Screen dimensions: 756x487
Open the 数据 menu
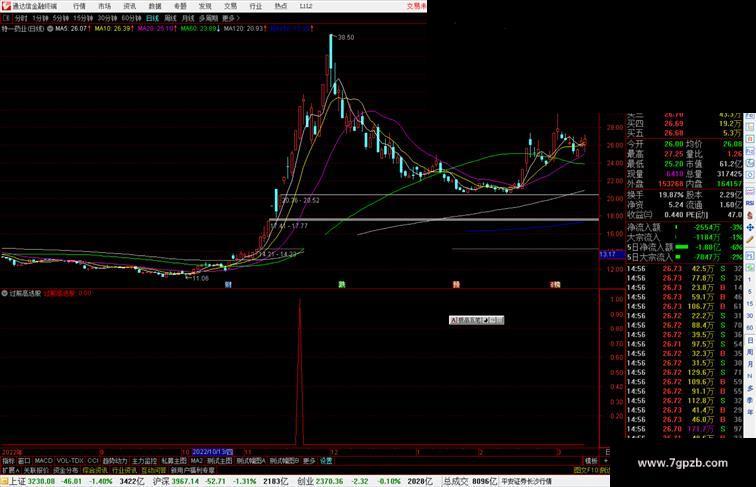coord(155,6)
